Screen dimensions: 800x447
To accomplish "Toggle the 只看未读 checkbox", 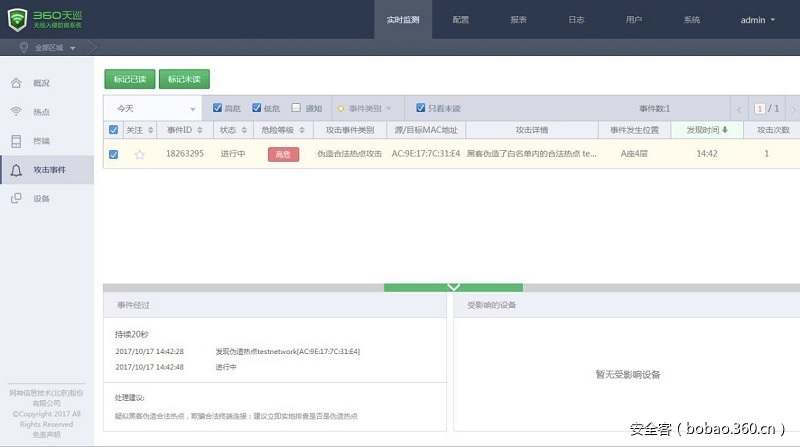I will [x=420, y=108].
